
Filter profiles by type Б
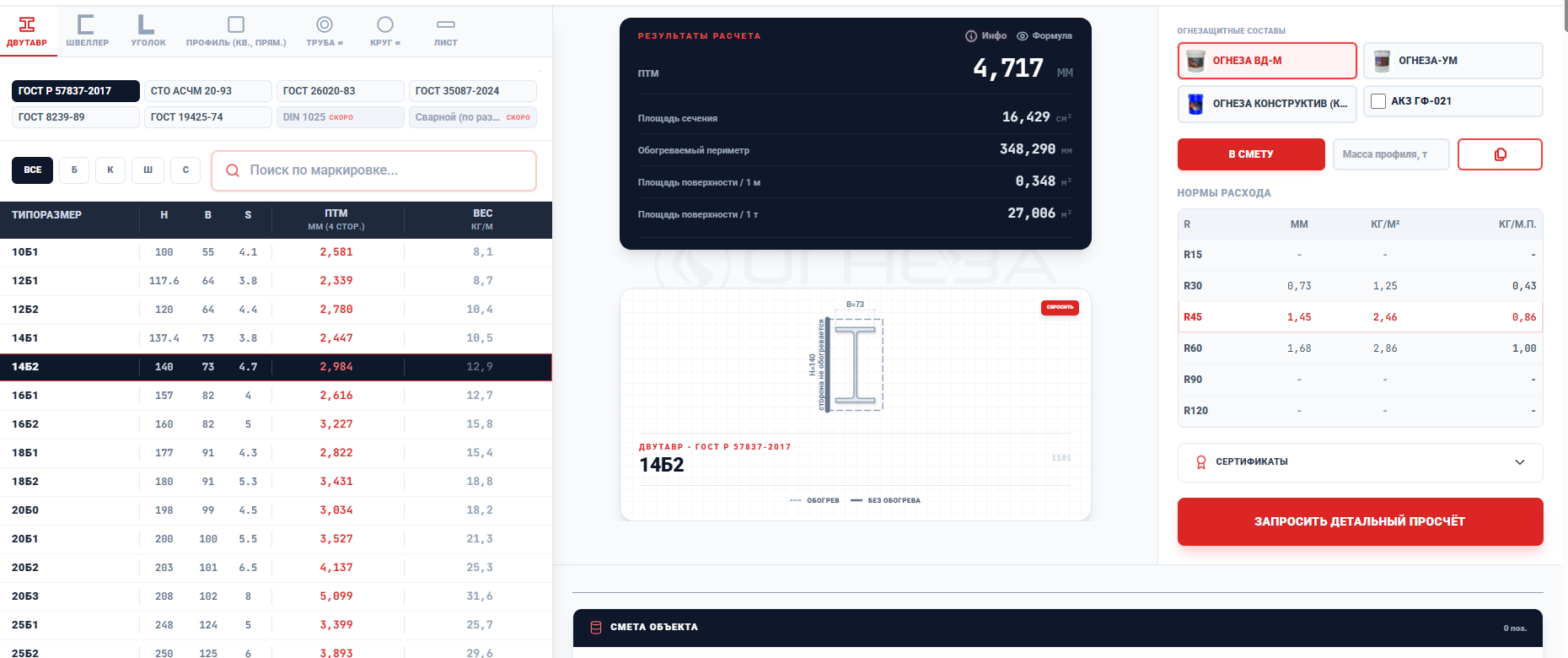pyautogui.click(x=74, y=170)
